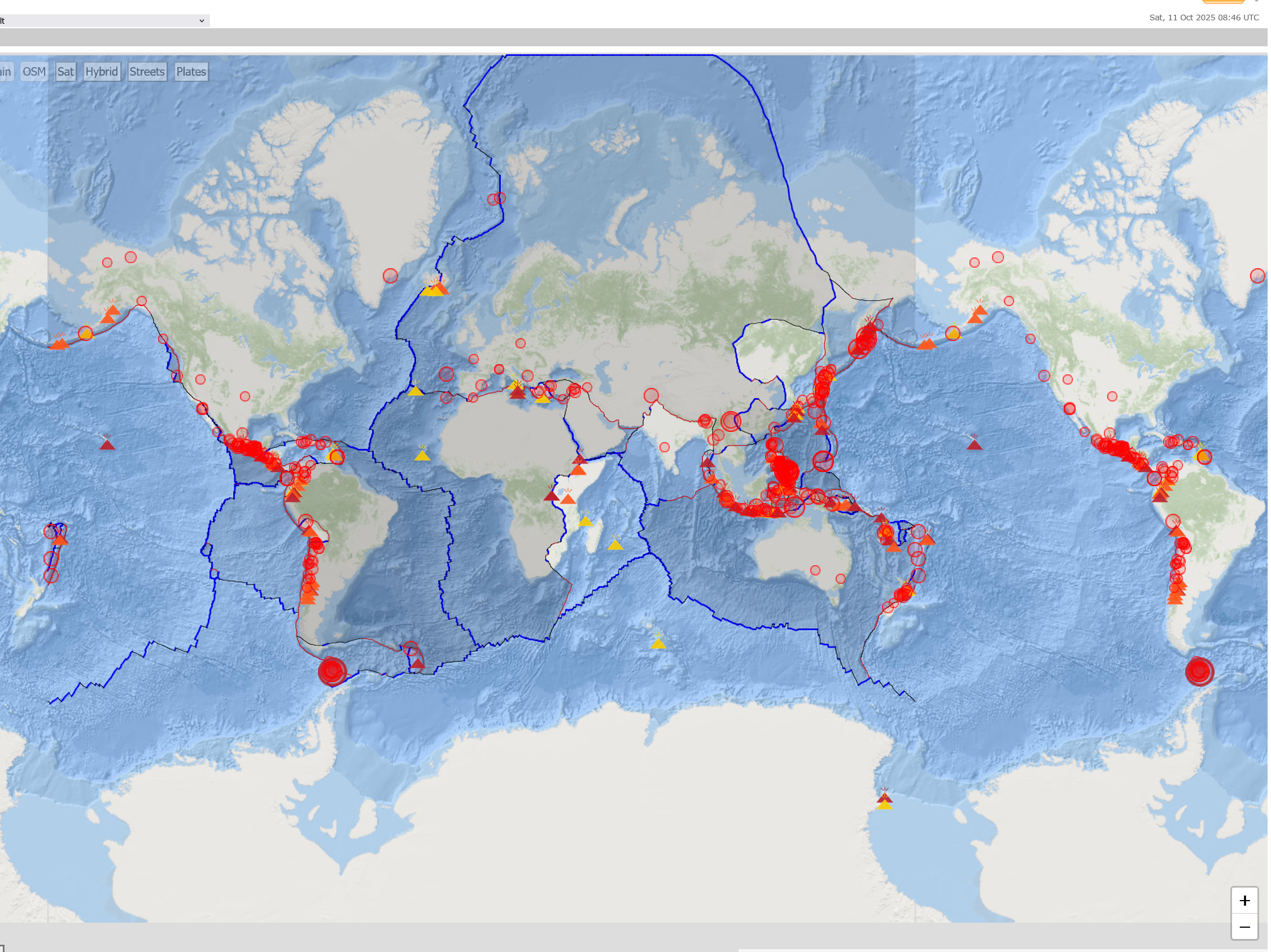Switch to Streets map view

pos(147,72)
